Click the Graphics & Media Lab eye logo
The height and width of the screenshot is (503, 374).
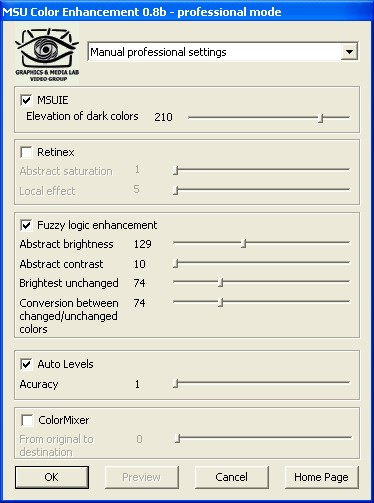coord(47,55)
